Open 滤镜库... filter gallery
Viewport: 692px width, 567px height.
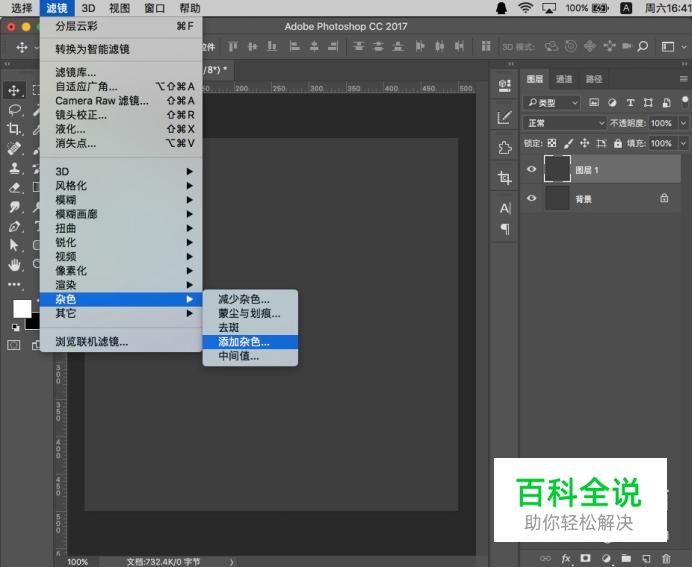click(x=121, y=72)
